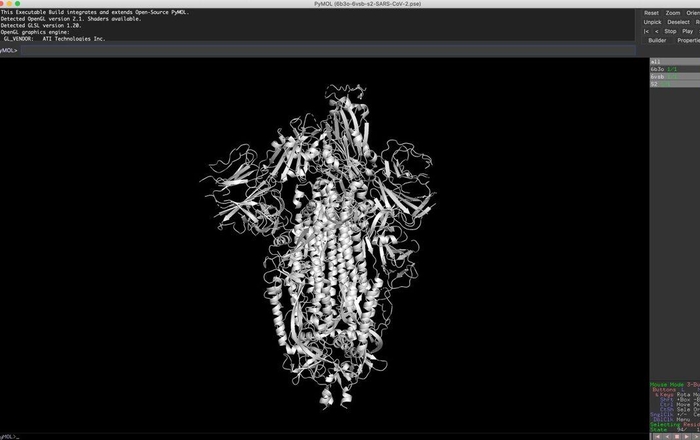Screen dimensions: 700x440
Task: Rewind to first frame in top controls
Action: pos(646,31)
